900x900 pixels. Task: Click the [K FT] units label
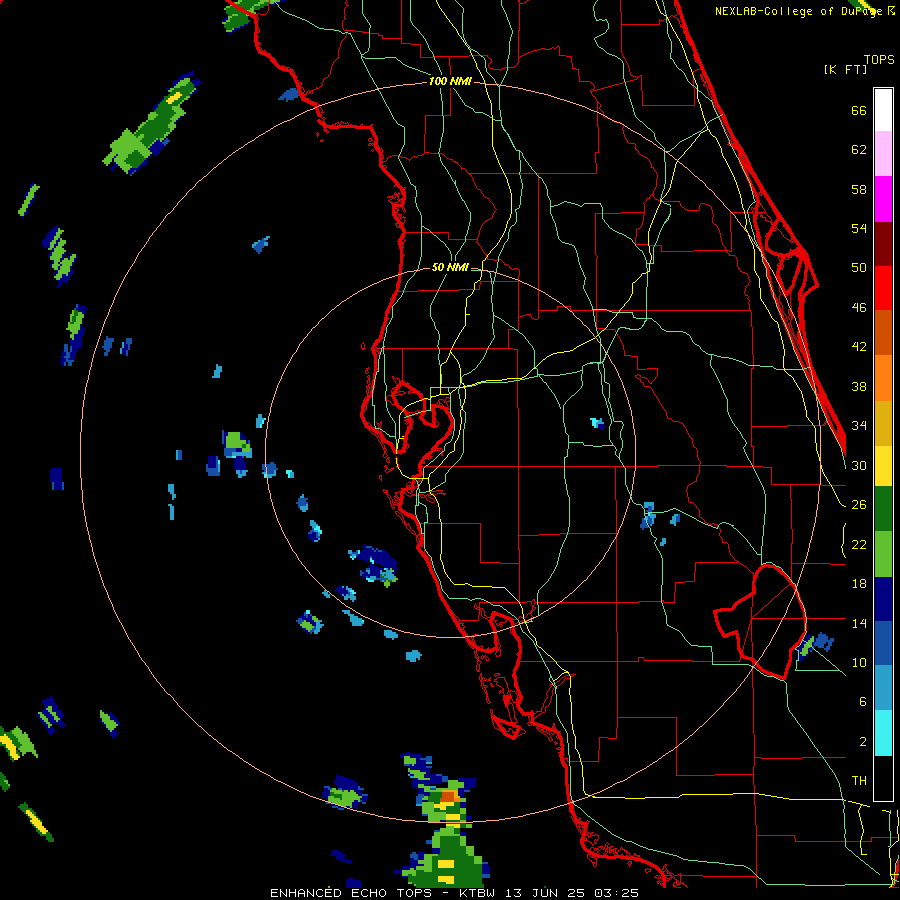tap(845, 69)
